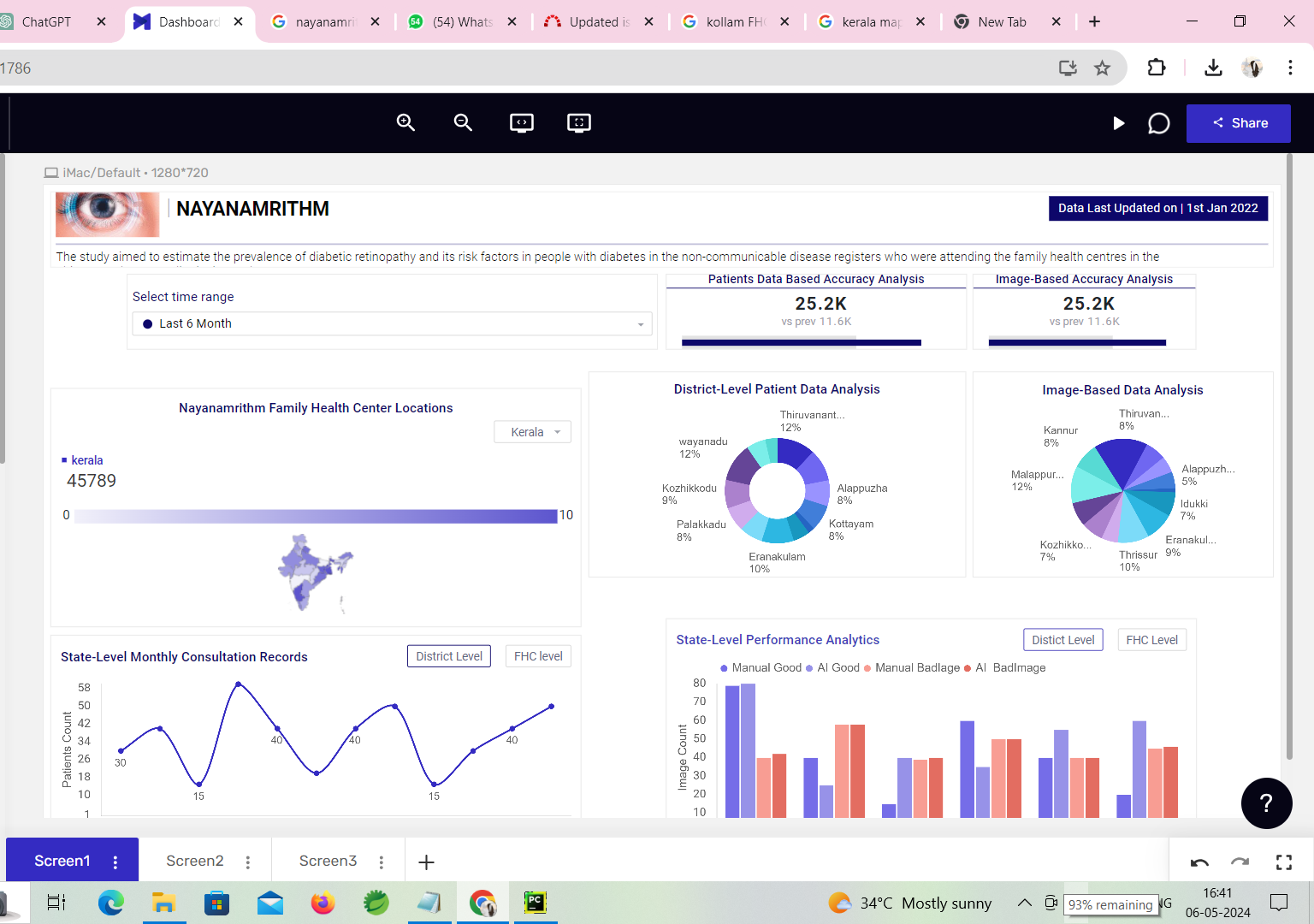
Task: Expand the Kerala state dropdown
Action: (532, 432)
